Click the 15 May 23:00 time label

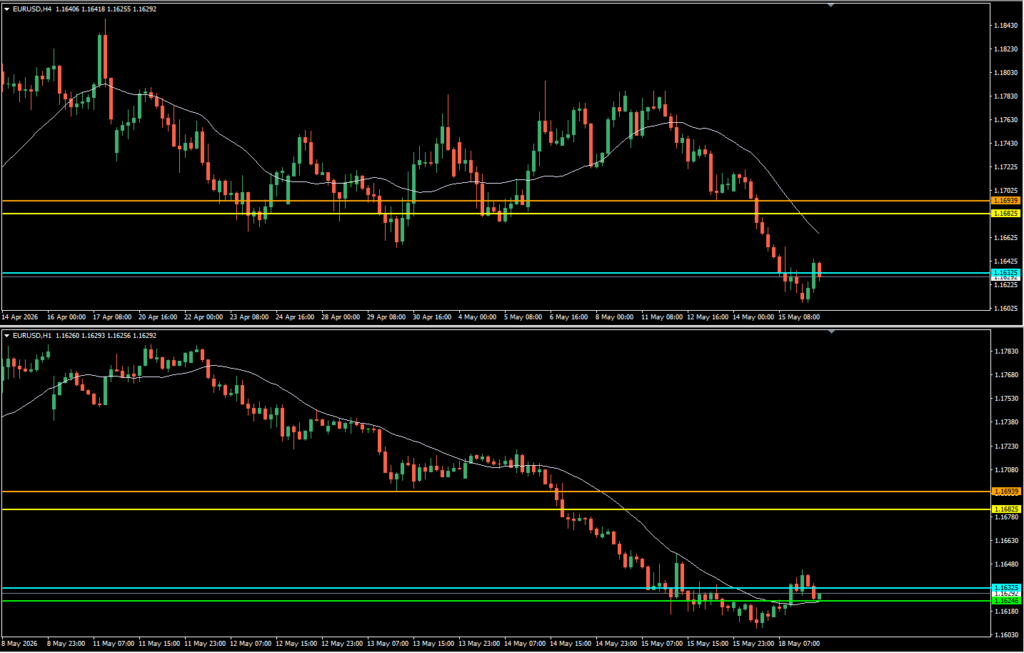(x=752, y=643)
